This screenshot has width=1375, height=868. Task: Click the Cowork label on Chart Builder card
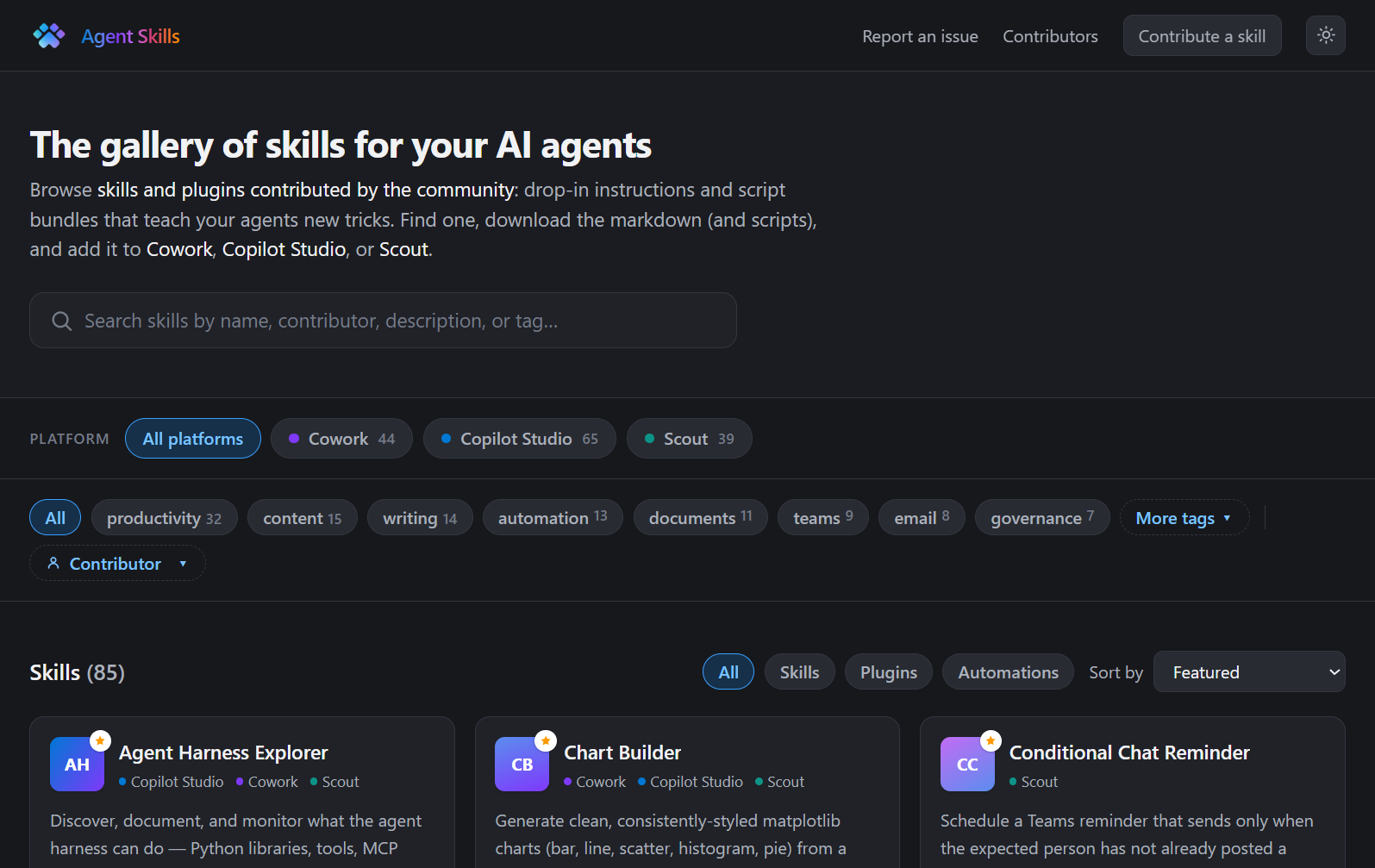pyautogui.click(x=601, y=782)
